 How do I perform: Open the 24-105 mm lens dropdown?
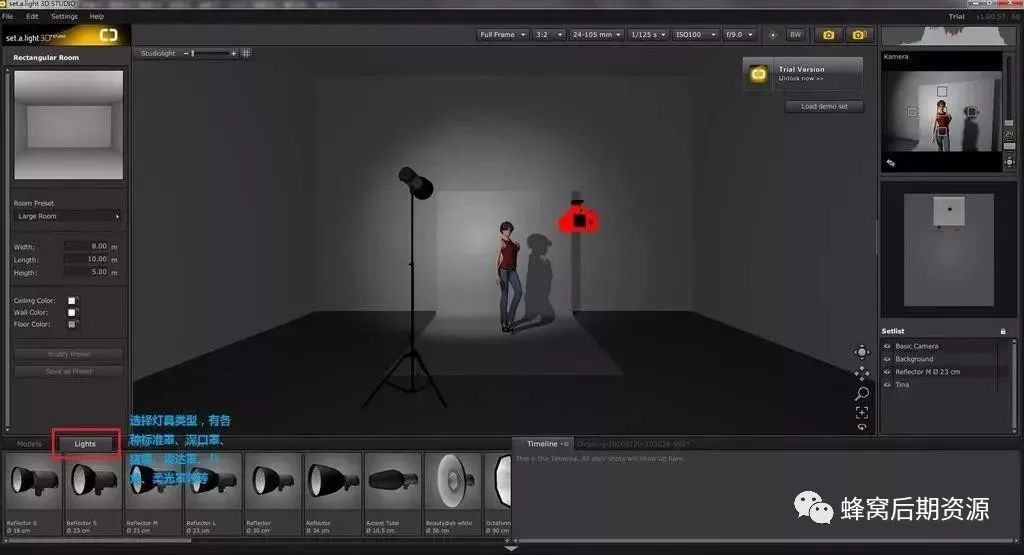click(x=596, y=35)
